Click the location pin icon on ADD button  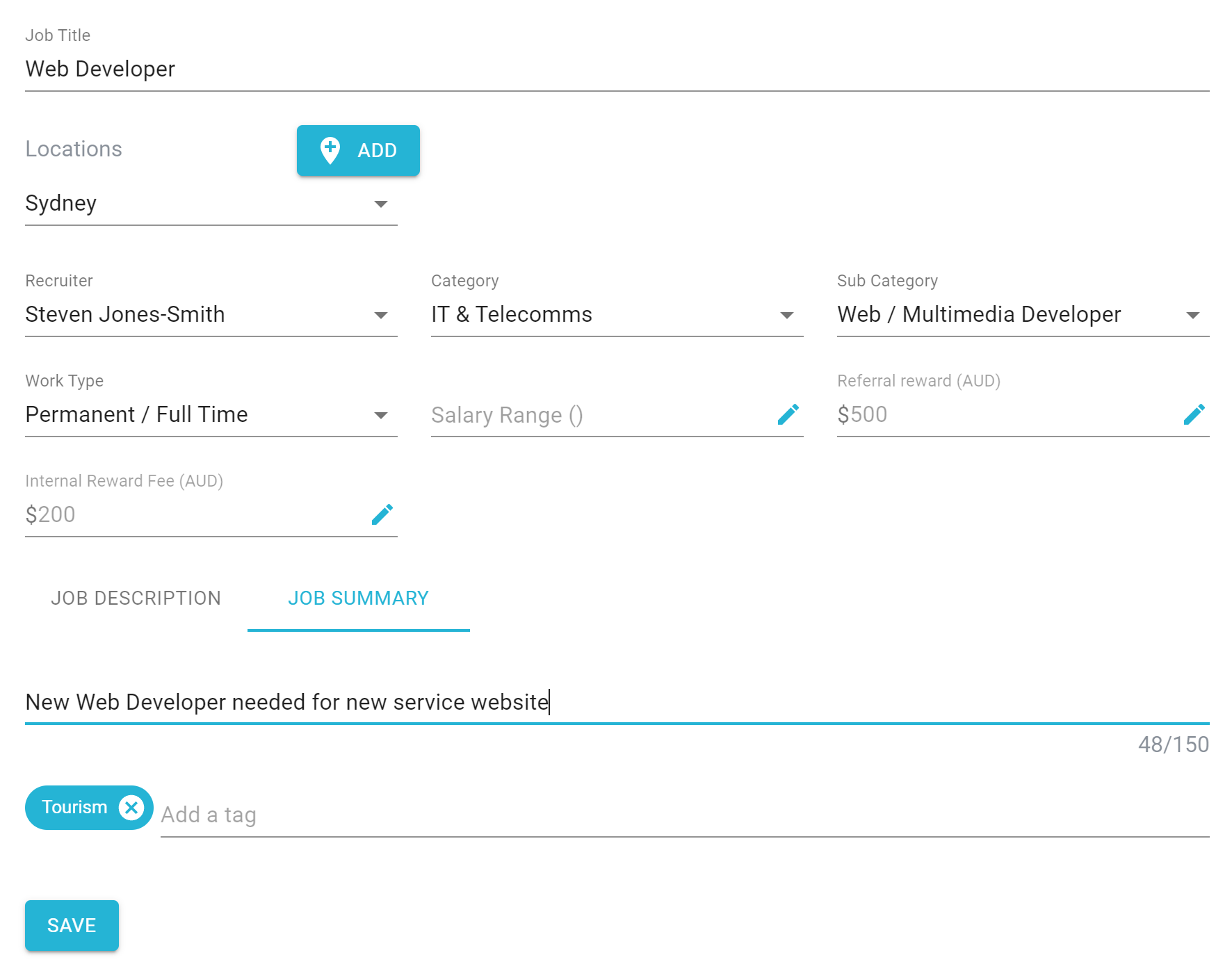(330, 150)
